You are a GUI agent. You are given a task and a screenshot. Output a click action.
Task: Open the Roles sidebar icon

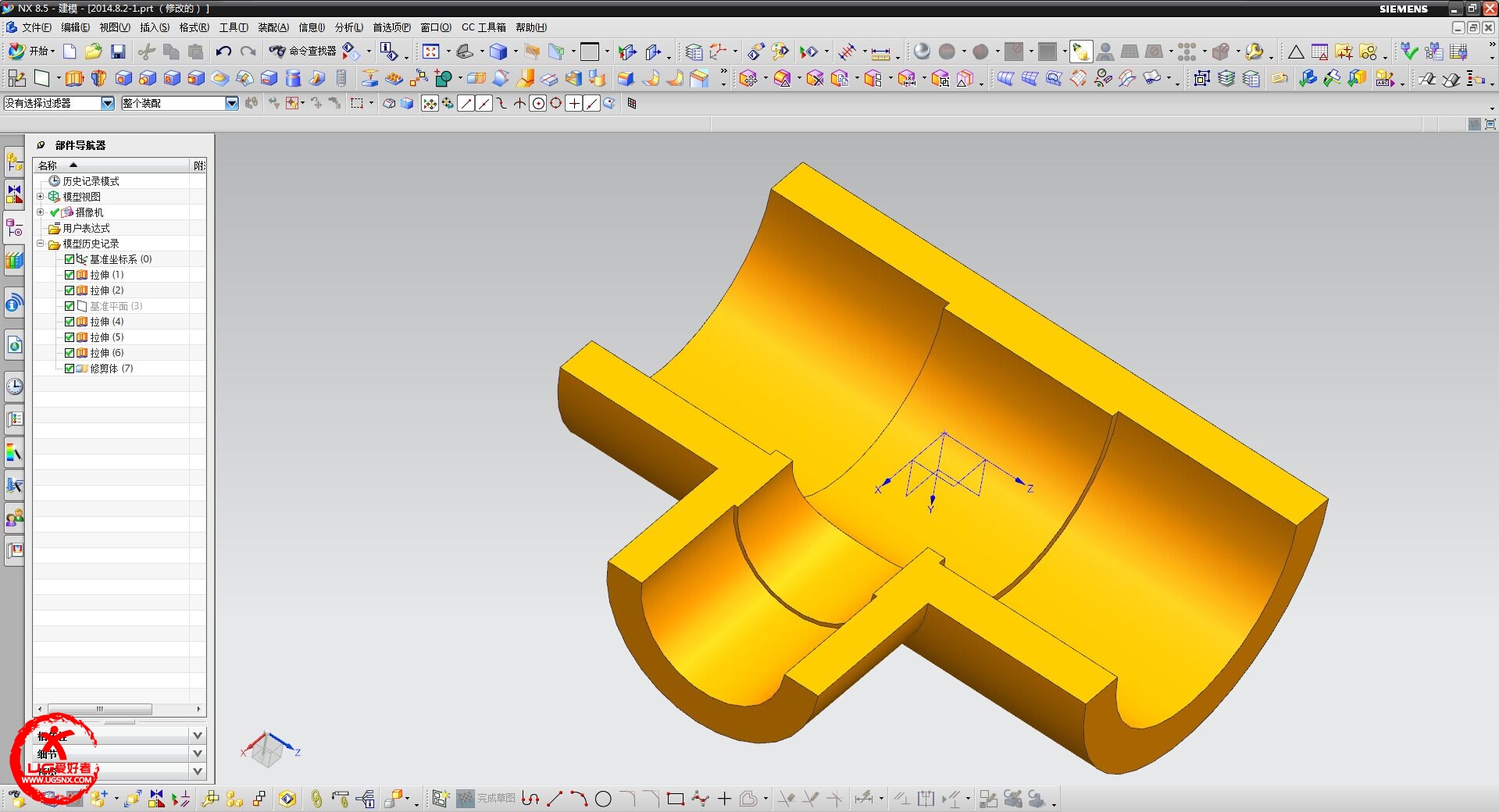coord(14,518)
